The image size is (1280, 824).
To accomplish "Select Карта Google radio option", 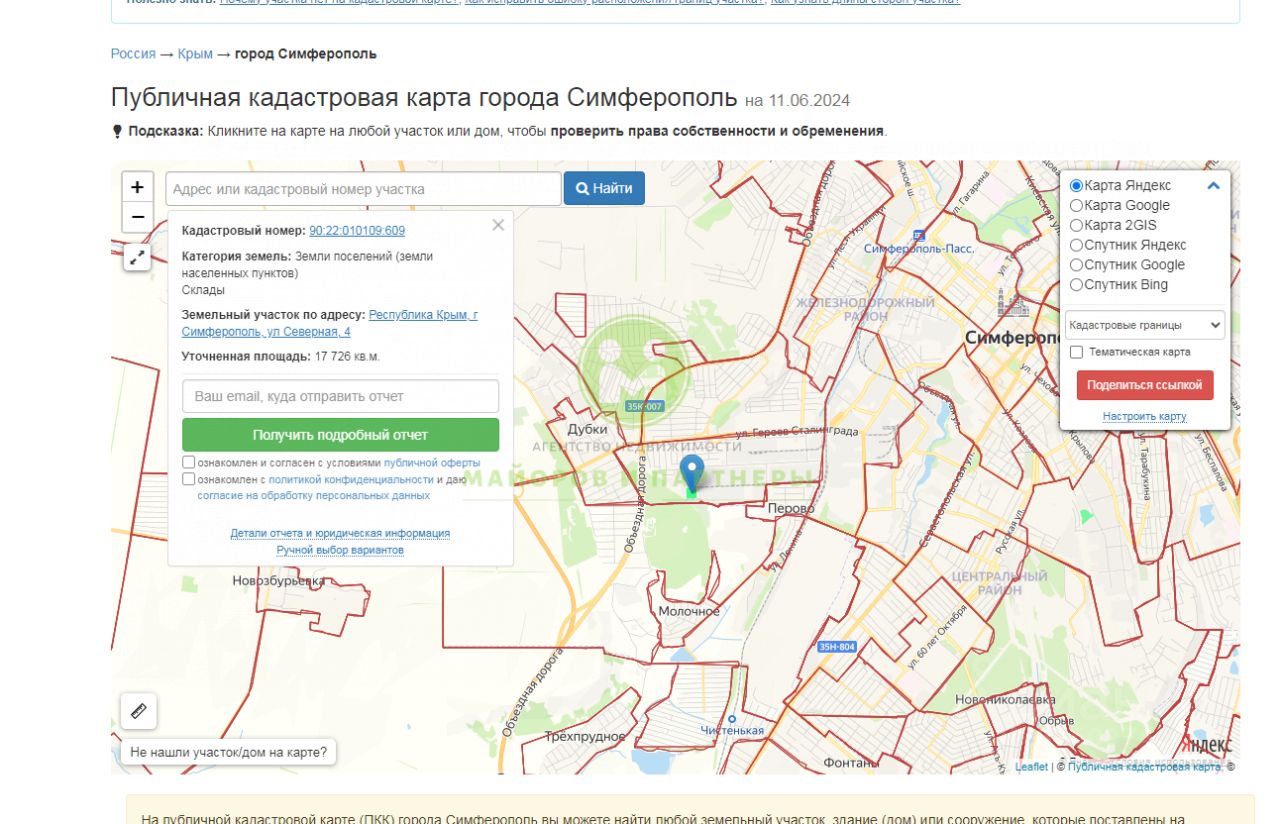I will click(x=1076, y=205).
